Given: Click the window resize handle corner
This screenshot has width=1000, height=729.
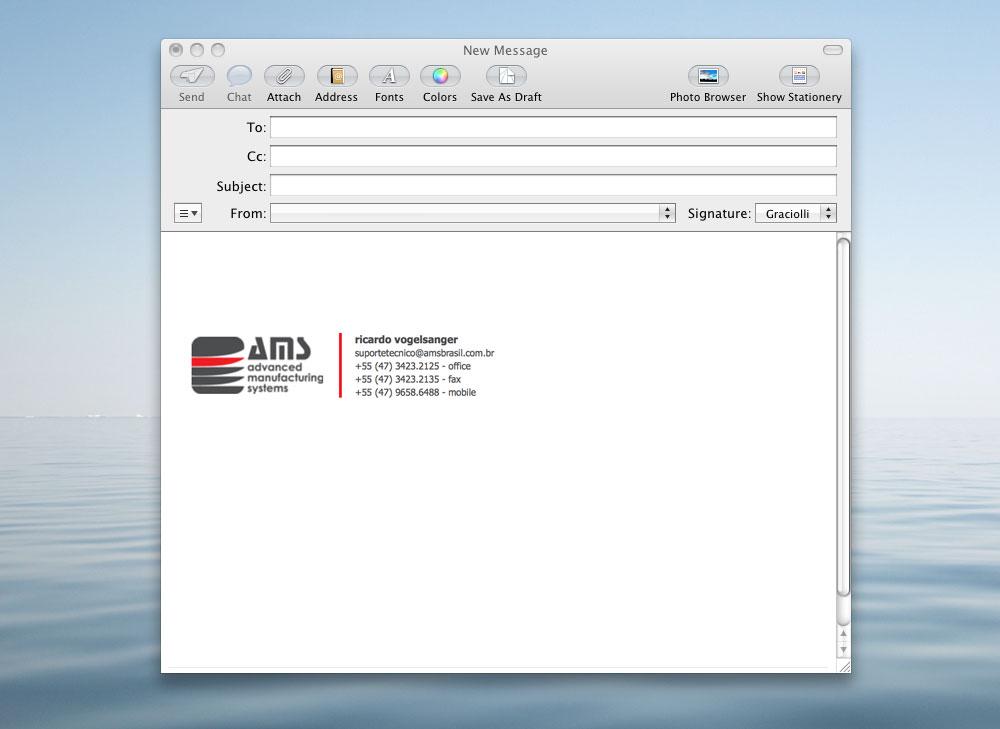Looking at the screenshot, I should point(844,665).
